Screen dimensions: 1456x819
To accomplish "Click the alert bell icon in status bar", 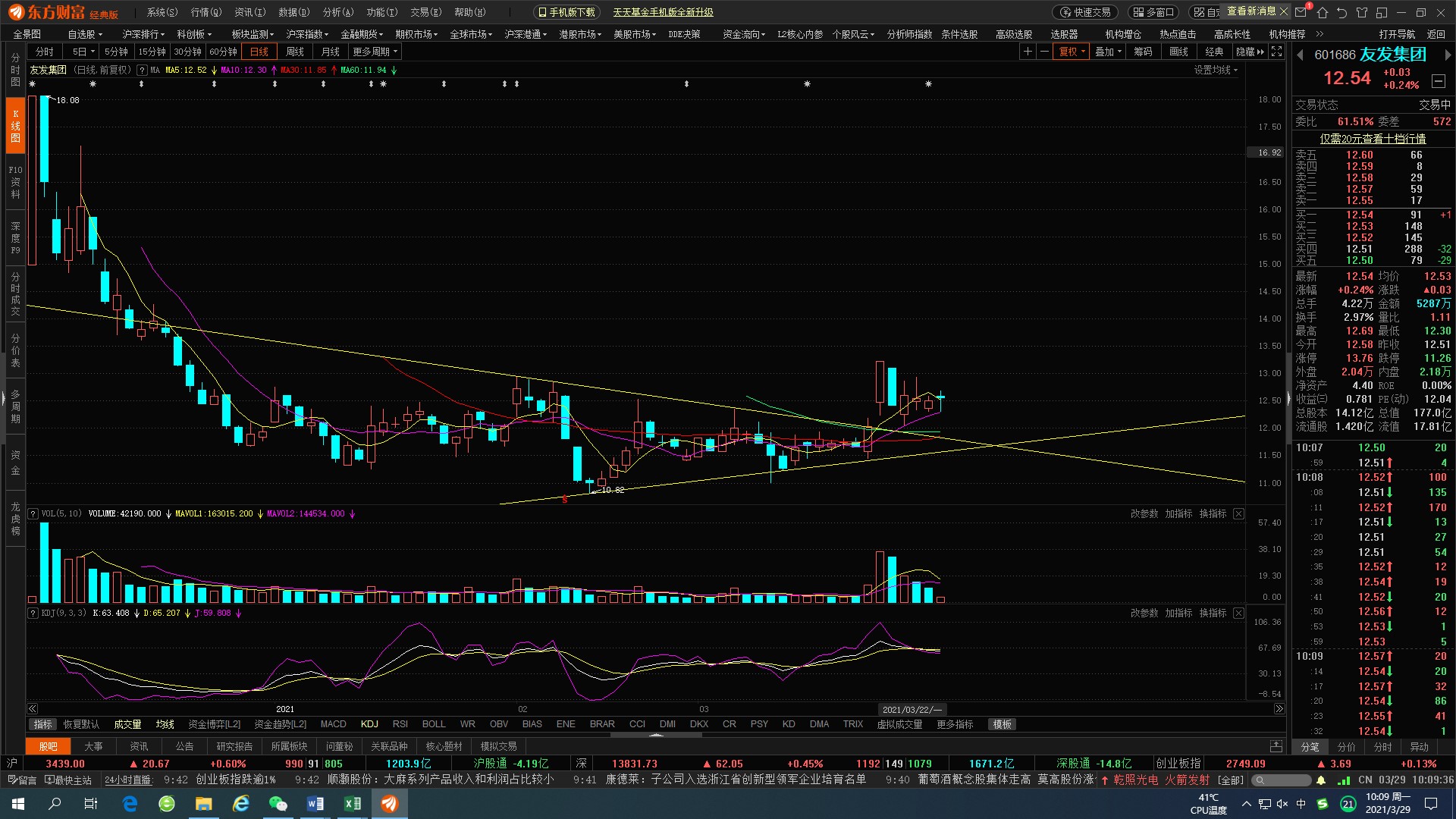I will tap(1321, 780).
